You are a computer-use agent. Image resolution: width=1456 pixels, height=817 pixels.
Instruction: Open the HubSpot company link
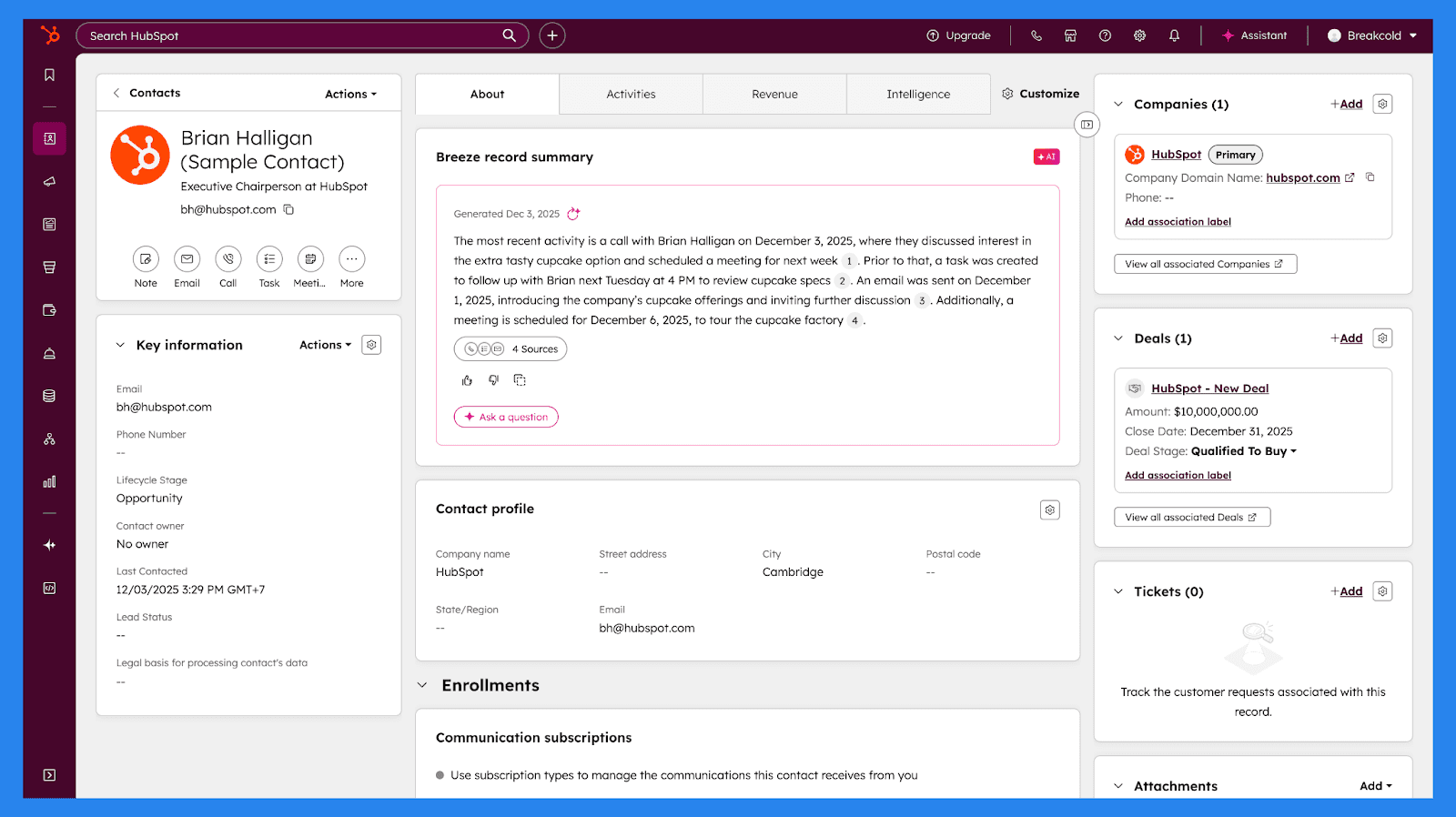[x=1176, y=155]
